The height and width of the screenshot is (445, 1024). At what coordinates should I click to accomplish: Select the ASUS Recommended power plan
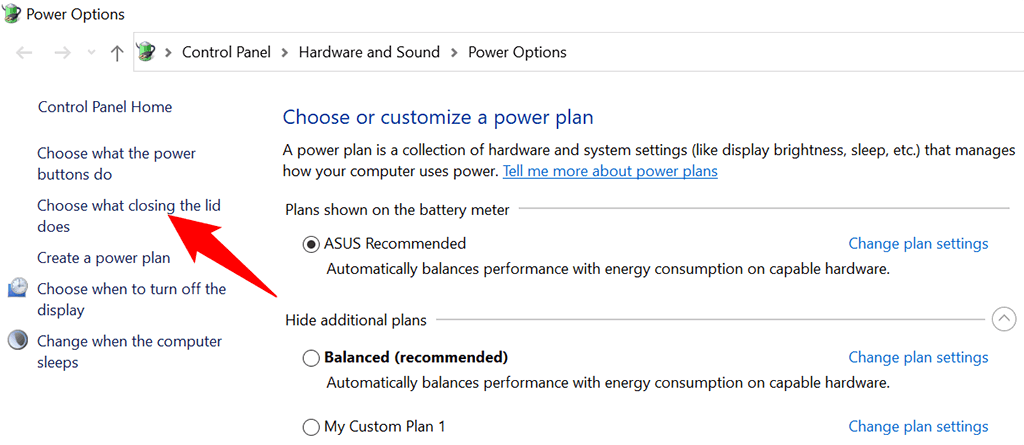pos(312,244)
